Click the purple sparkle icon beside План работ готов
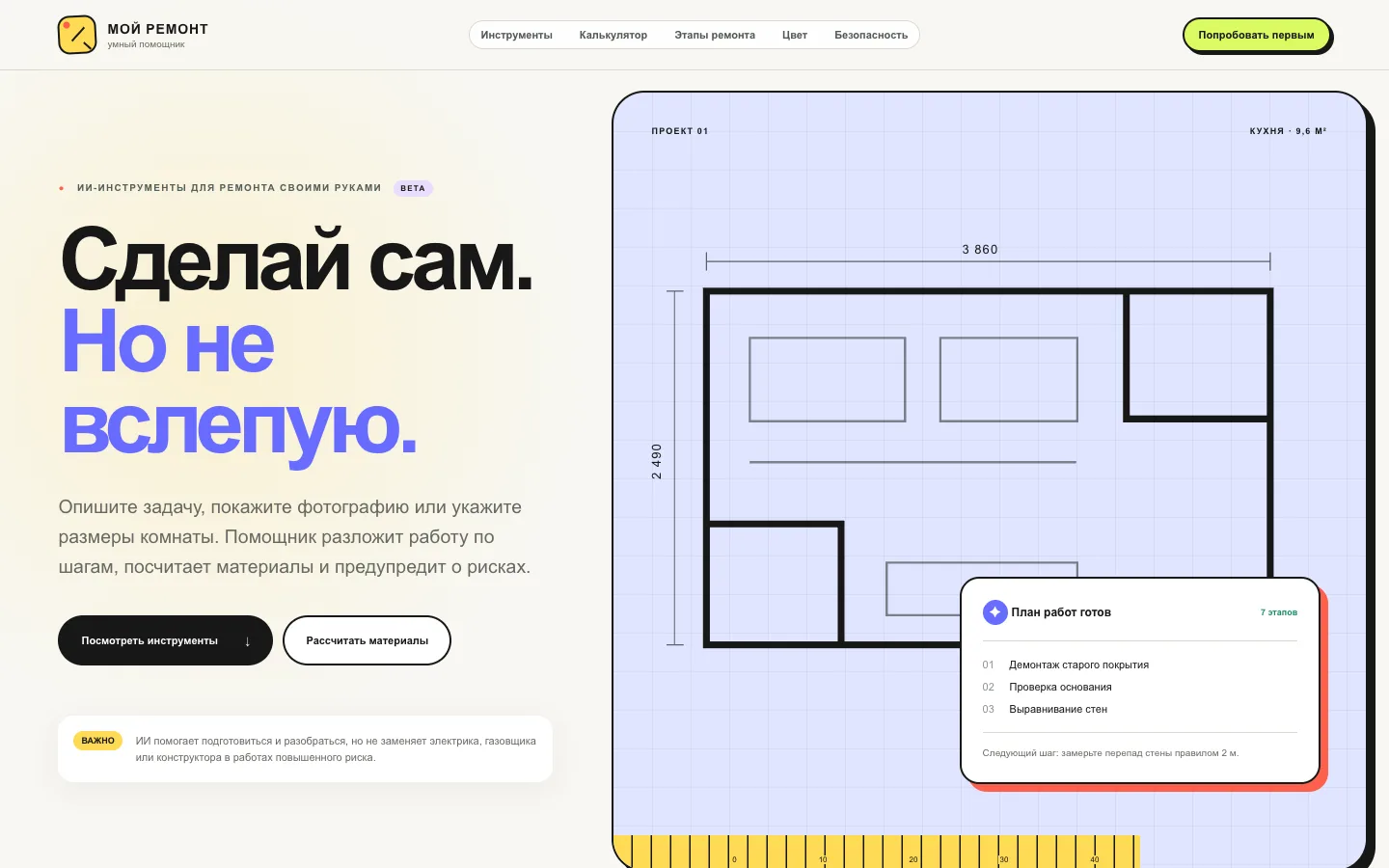This screenshot has height=868, width=1389. click(x=994, y=612)
